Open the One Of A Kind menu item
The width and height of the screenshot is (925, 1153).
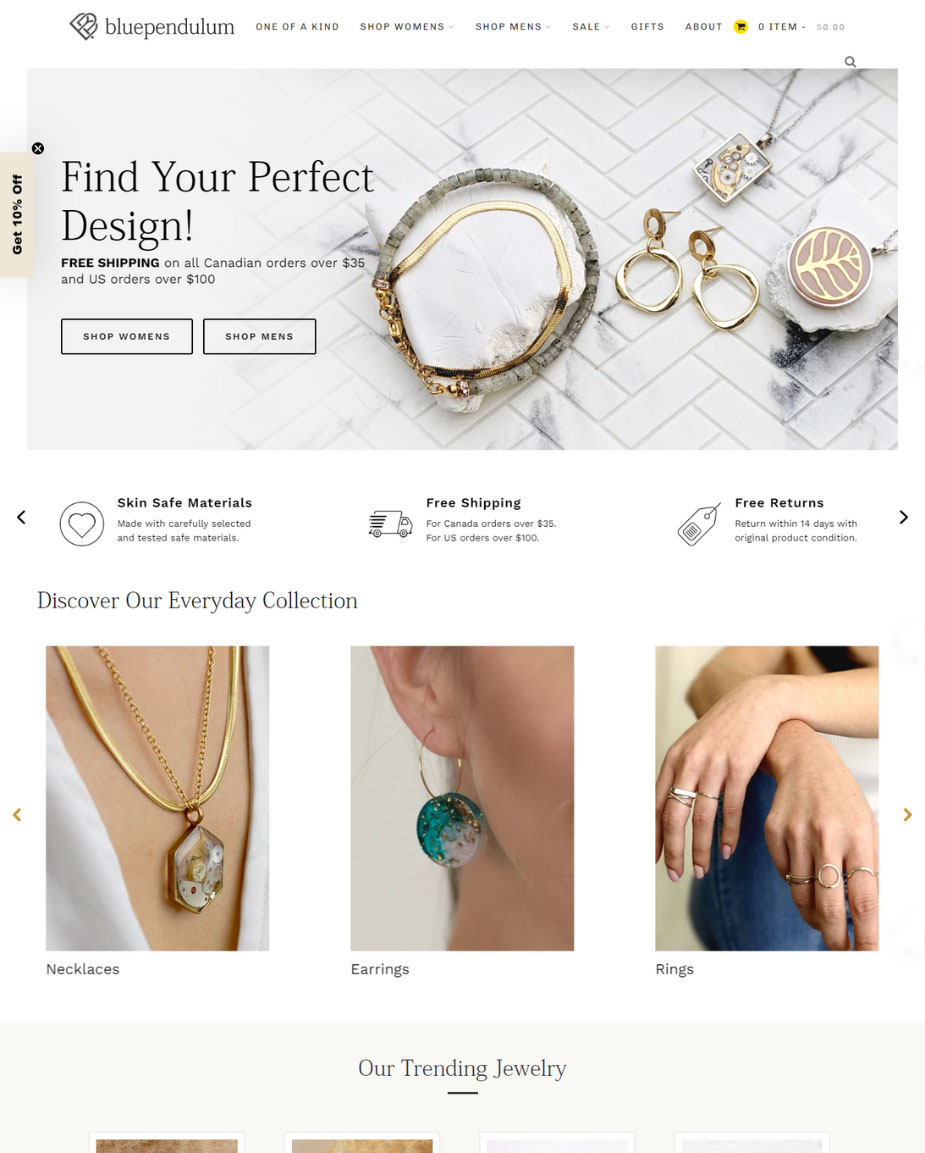pyautogui.click(x=297, y=26)
